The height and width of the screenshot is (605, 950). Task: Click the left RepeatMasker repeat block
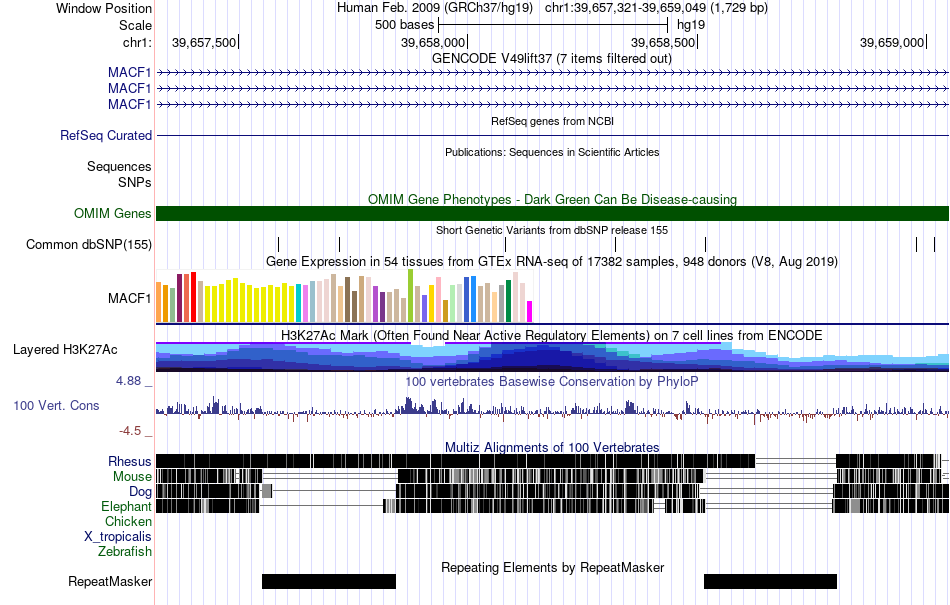coord(329,581)
